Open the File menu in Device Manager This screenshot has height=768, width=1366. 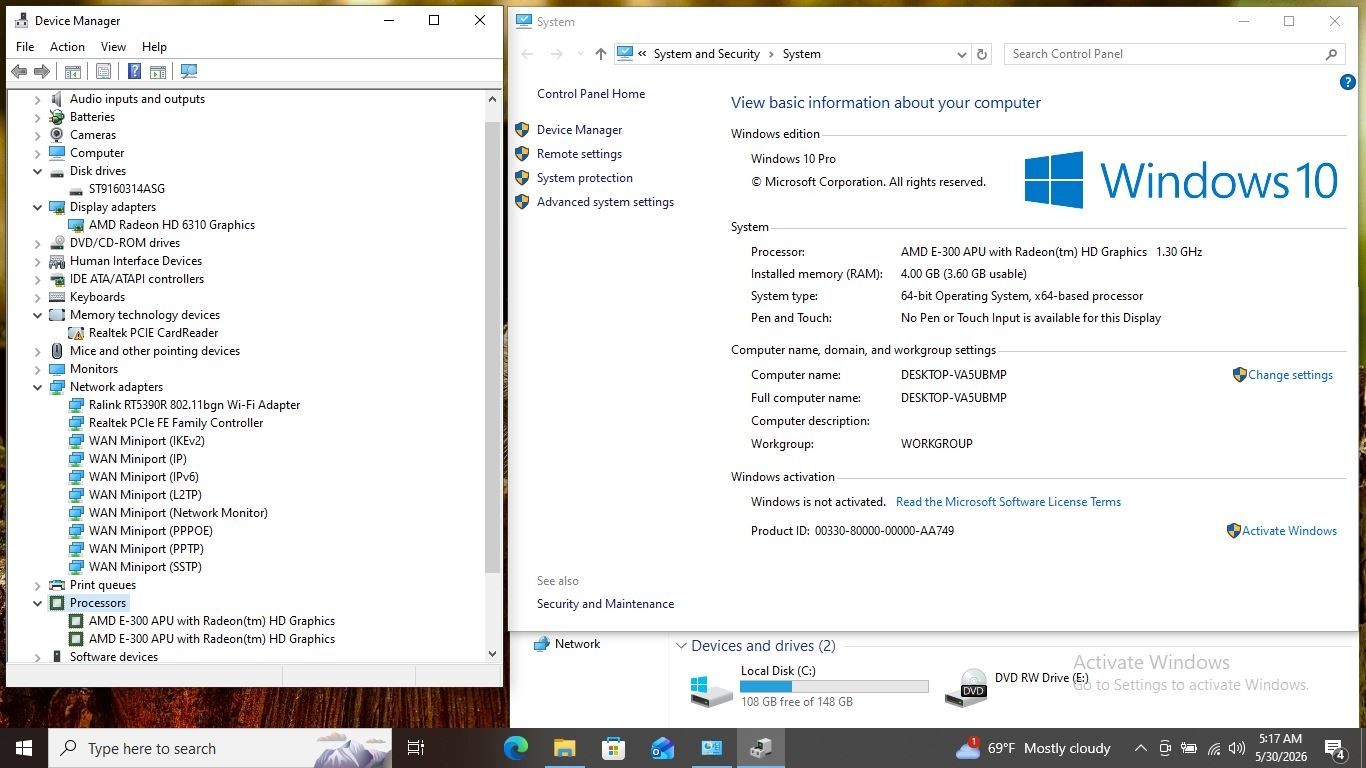click(25, 47)
